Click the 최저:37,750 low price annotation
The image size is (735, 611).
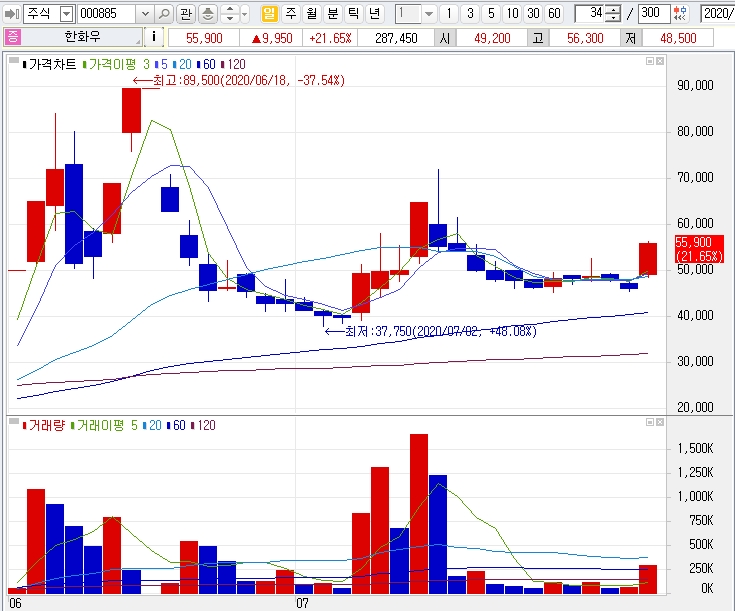(x=431, y=332)
